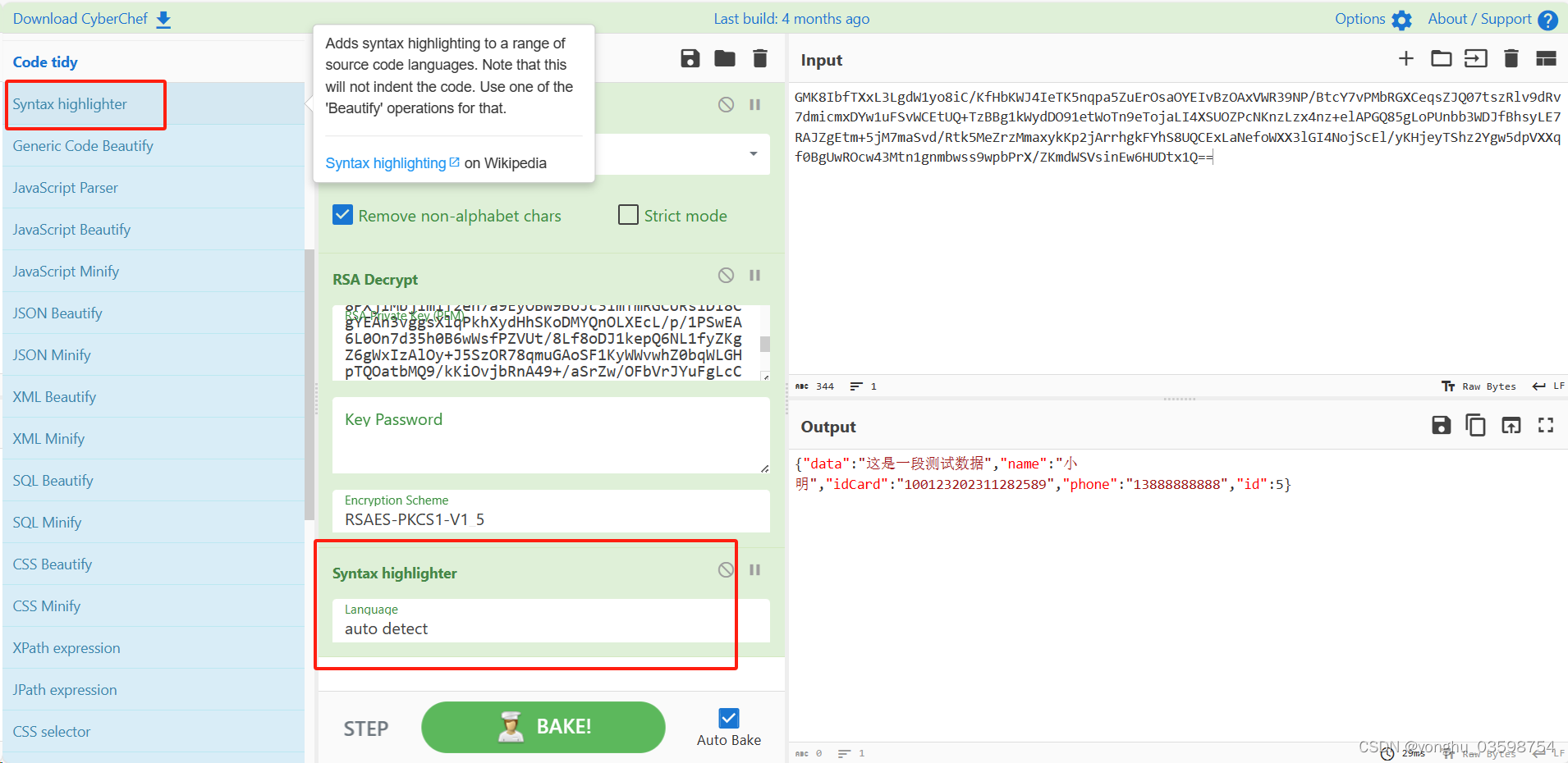
Task: Save the current recipe with the disk icon
Action: click(690, 58)
